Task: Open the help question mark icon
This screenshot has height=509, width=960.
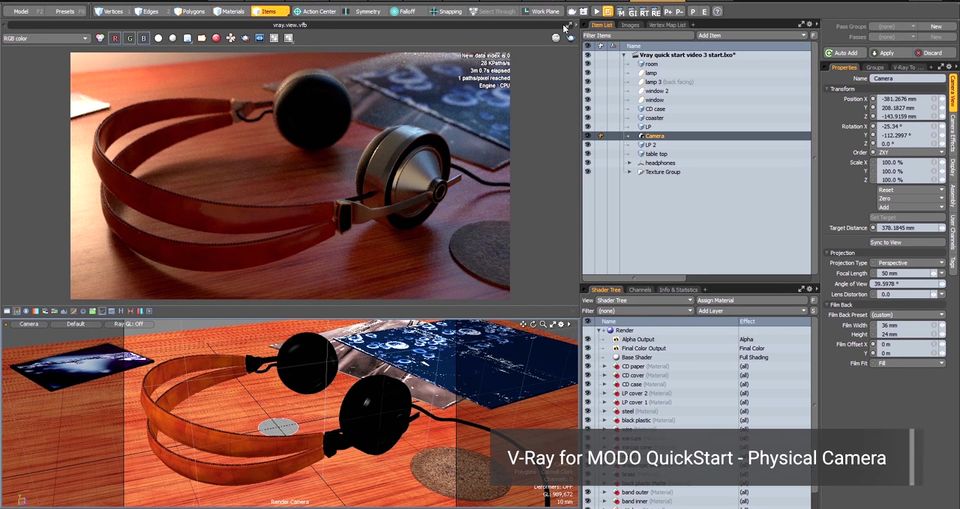Action: point(718,11)
